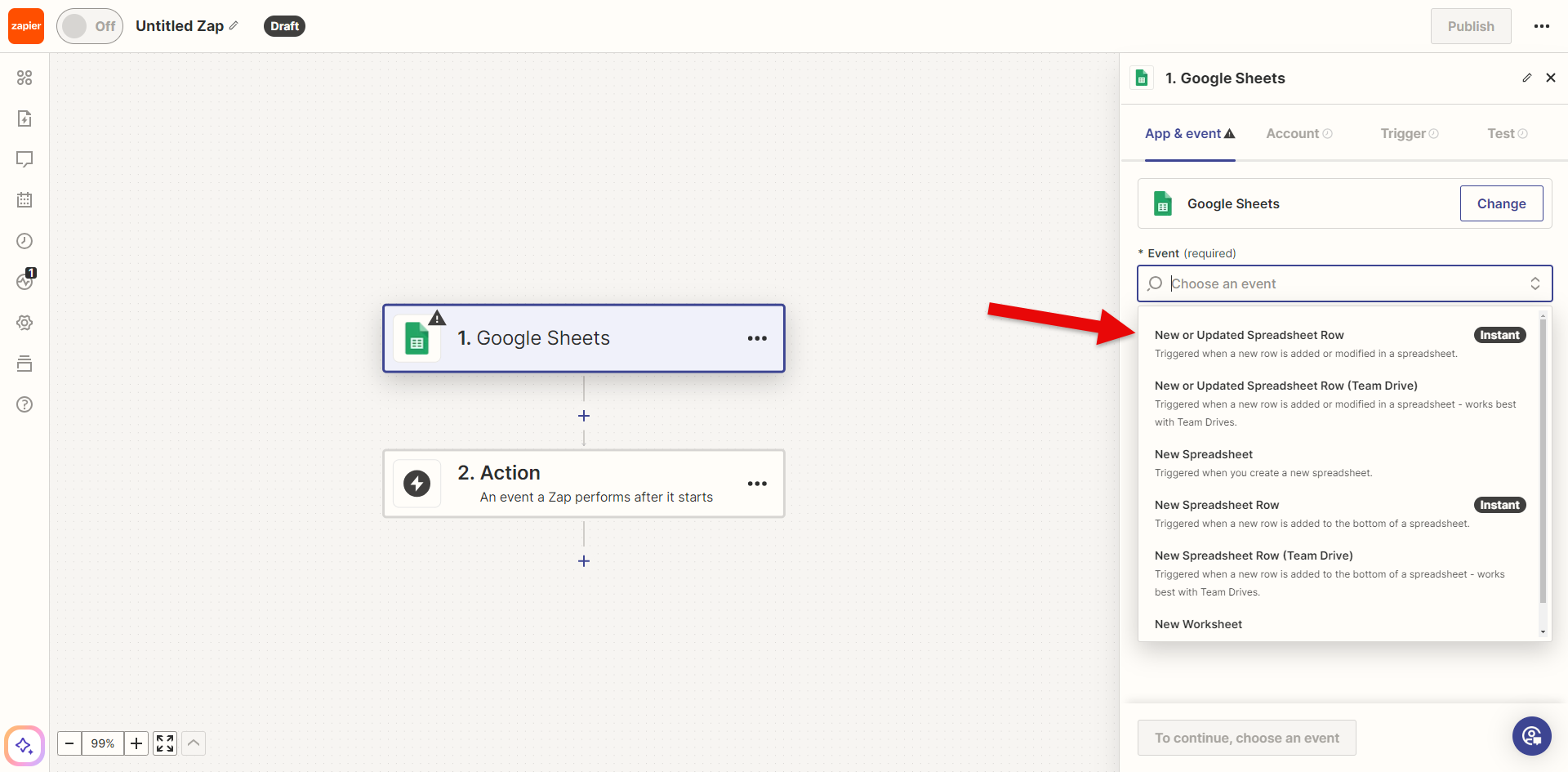Viewport: 1568px width, 772px height.
Task: Click the Google Sheets icon in trigger step
Action: pos(417,338)
